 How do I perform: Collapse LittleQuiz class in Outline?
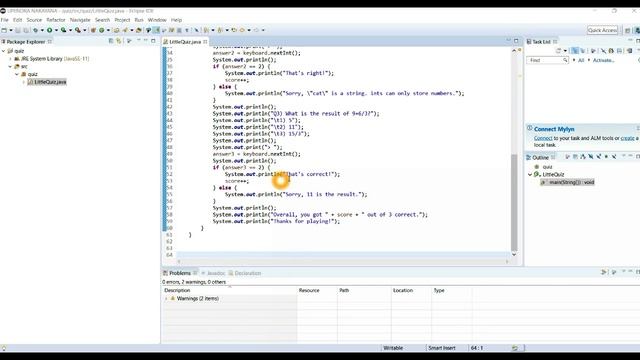pyautogui.click(x=530, y=174)
